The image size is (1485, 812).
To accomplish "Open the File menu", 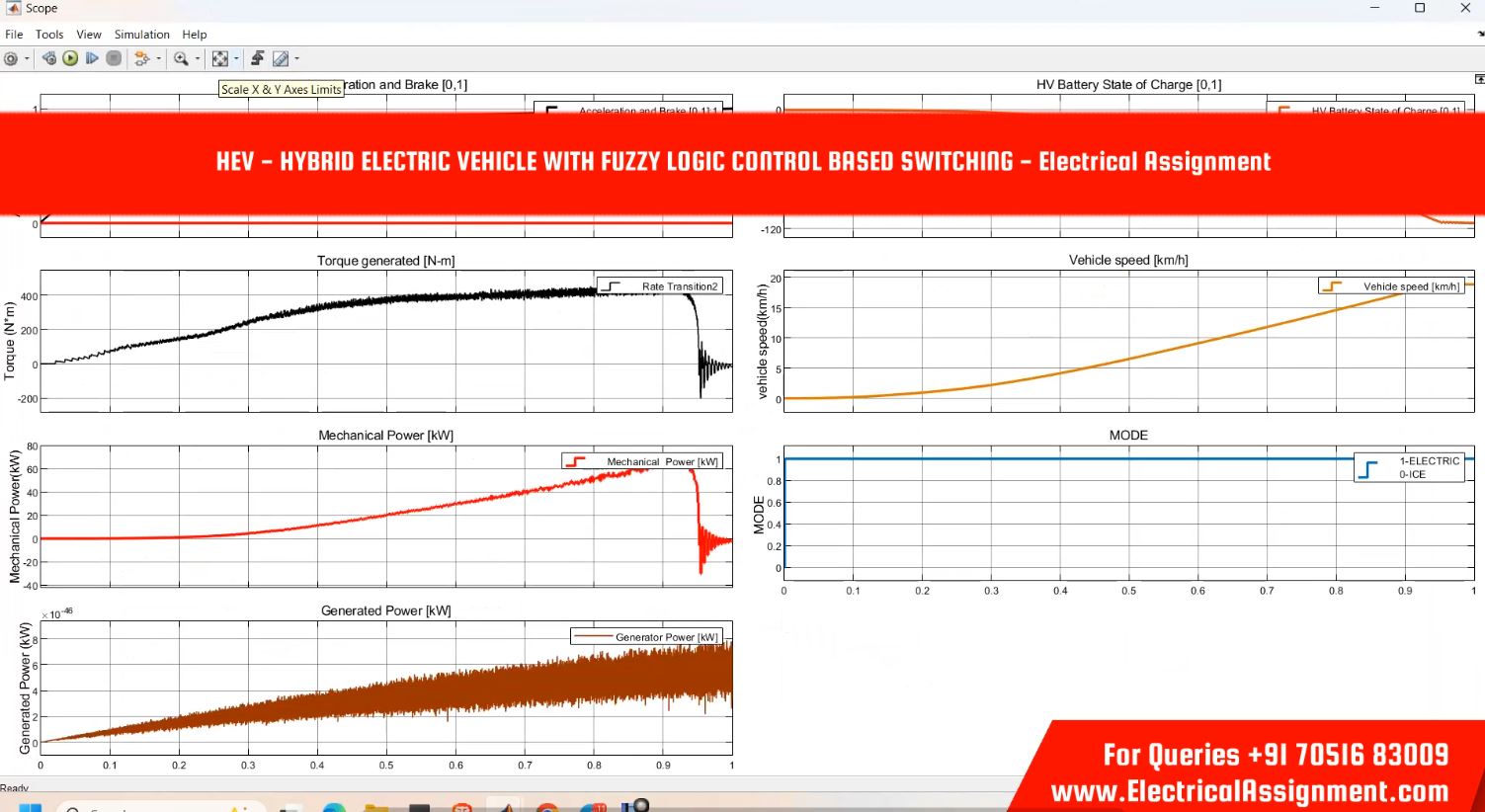I will [14, 35].
